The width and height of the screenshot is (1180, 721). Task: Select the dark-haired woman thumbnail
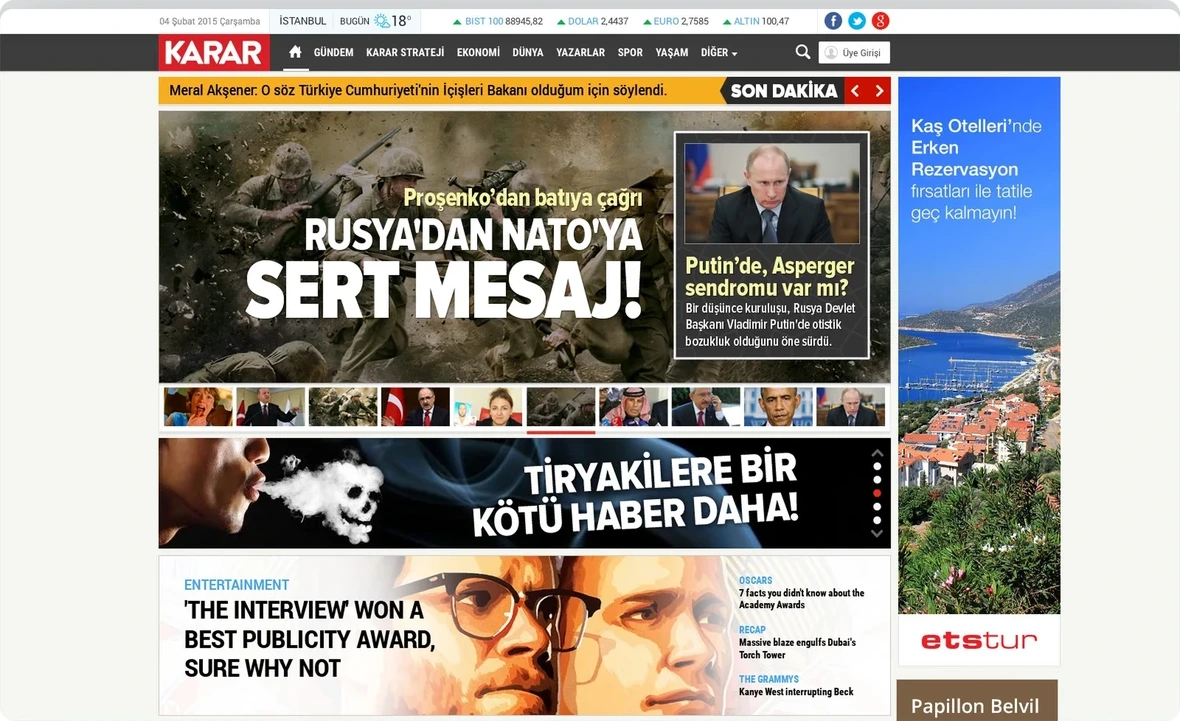(488, 407)
